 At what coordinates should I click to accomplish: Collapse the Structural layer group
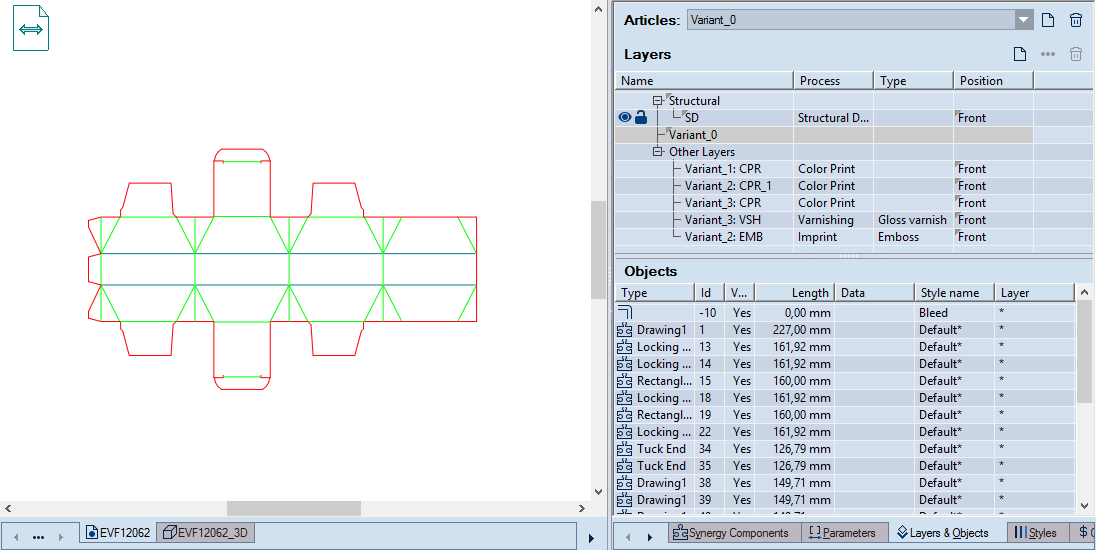pos(657,101)
